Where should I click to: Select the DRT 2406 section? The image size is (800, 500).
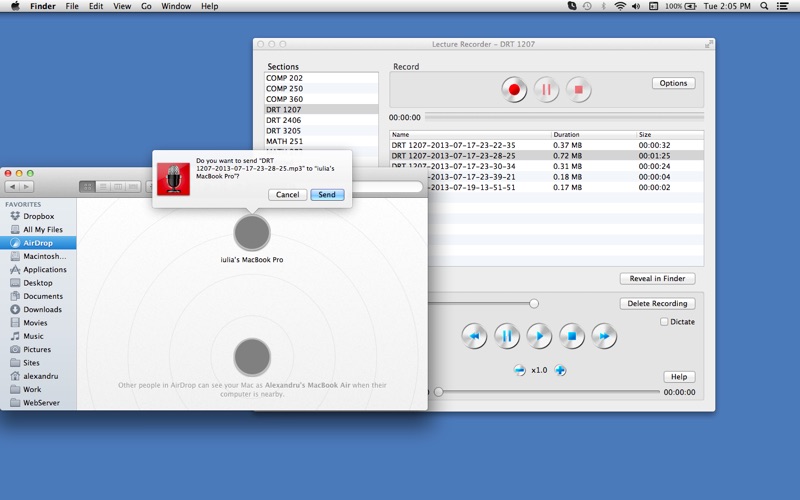pos(321,120)
